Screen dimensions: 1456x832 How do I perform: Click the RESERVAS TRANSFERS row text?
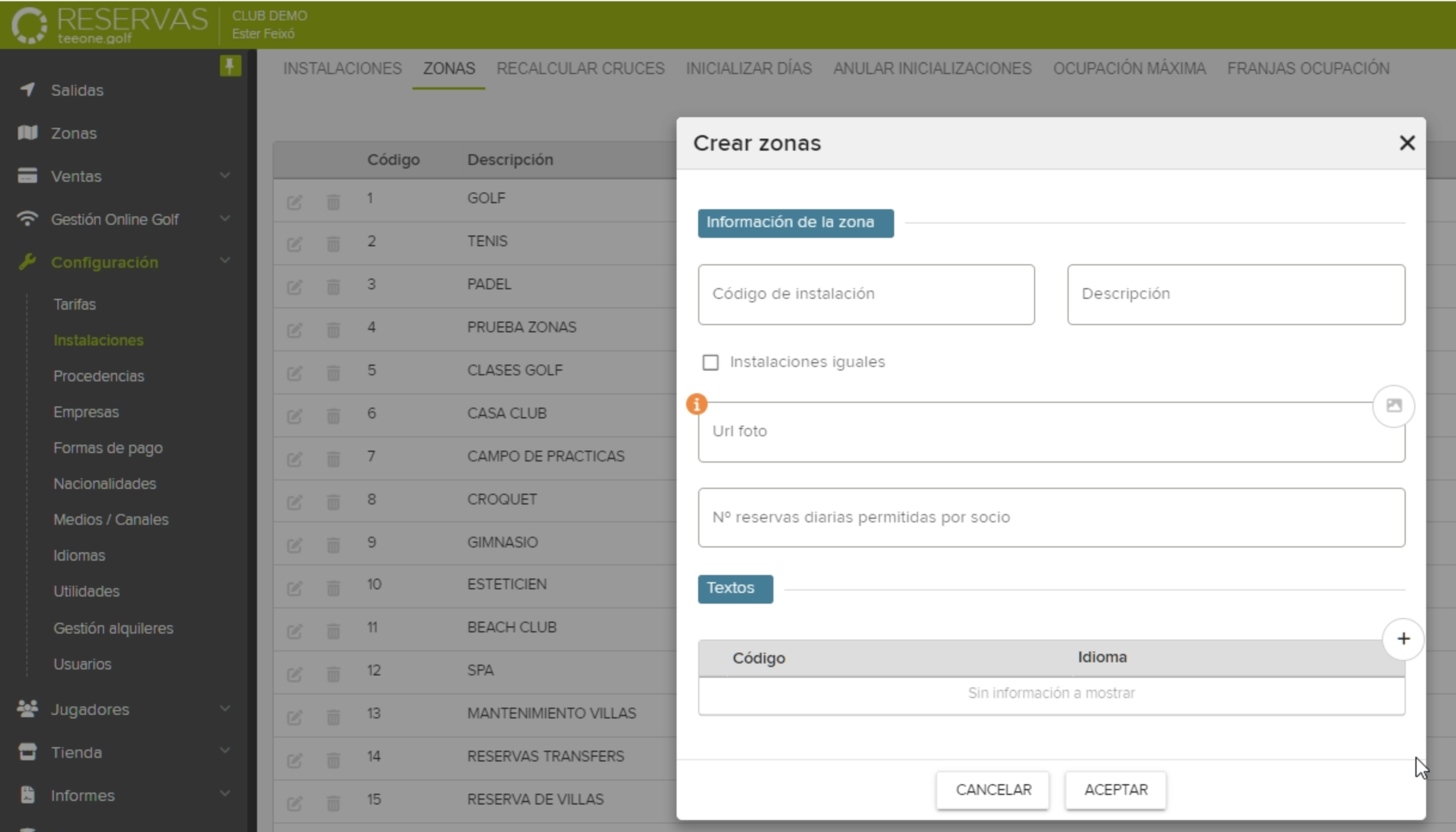[546, 756]
